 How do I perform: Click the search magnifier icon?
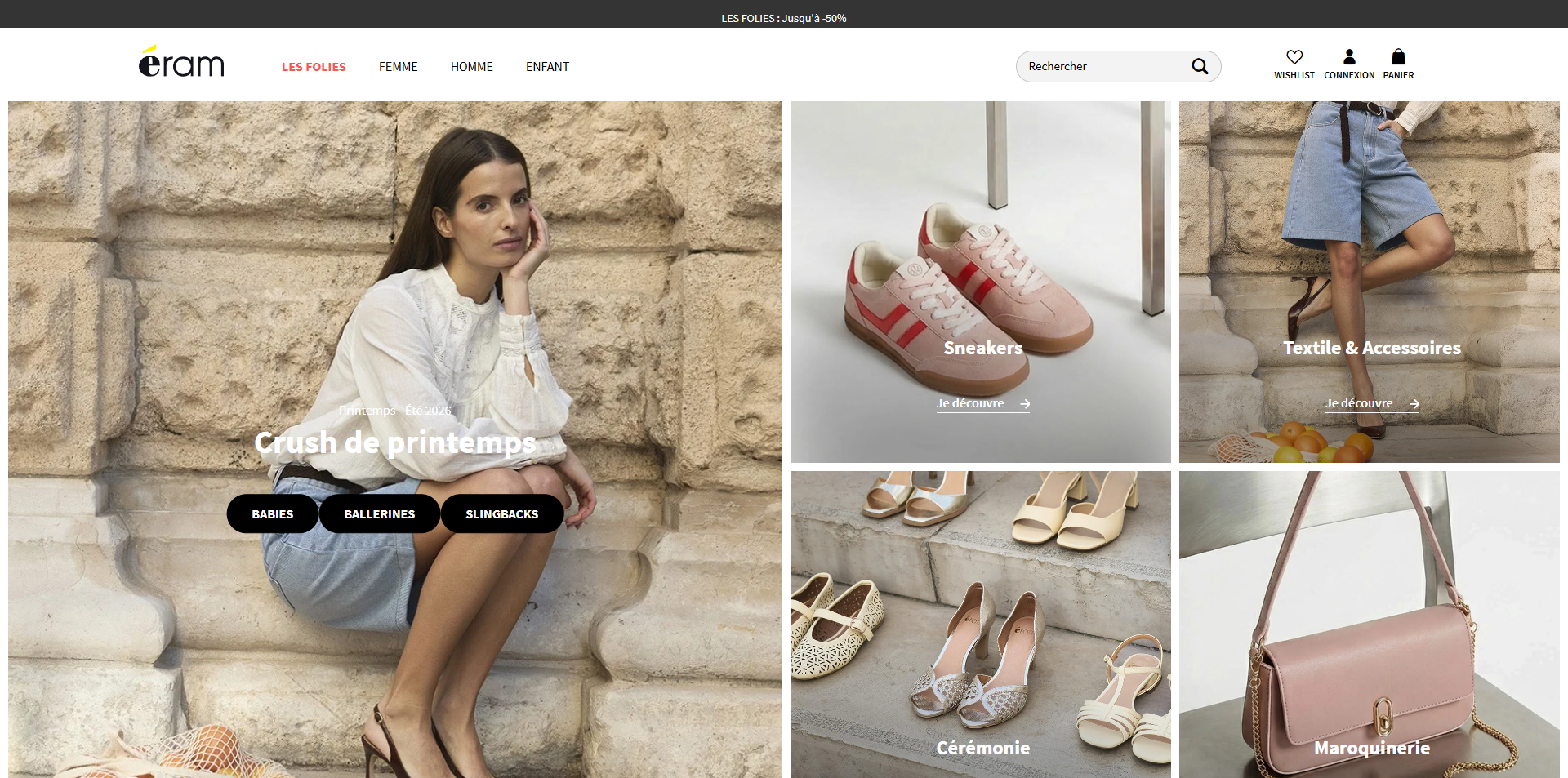point(1200,66)
